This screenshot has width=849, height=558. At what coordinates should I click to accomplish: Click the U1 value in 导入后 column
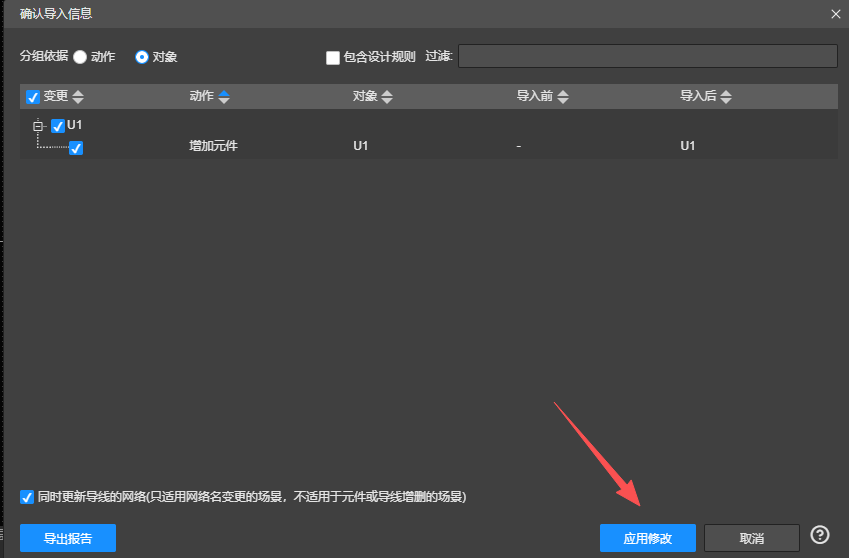pos(688,146)
